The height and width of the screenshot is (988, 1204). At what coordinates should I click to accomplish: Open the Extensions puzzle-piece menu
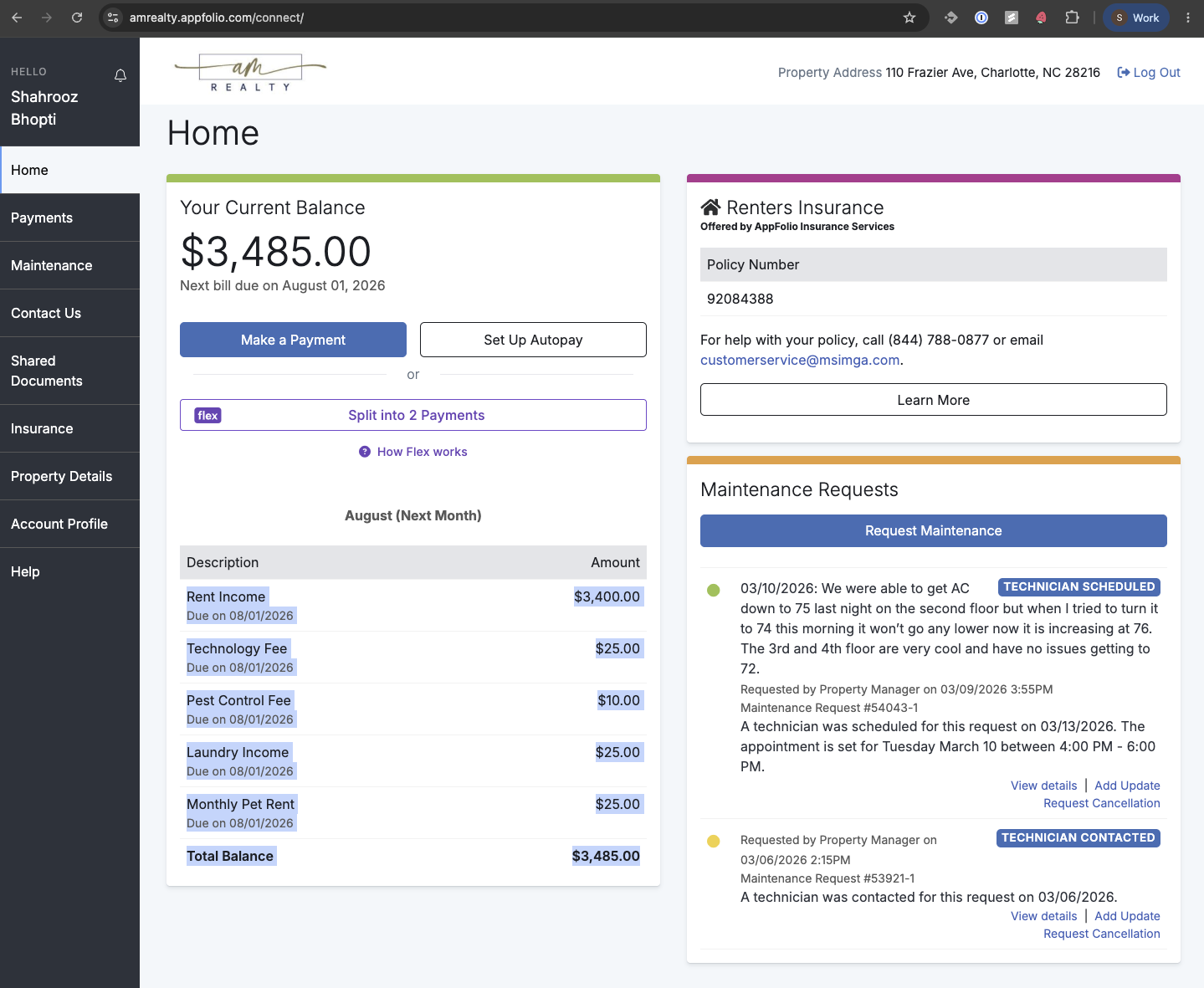click(1072, 18)
